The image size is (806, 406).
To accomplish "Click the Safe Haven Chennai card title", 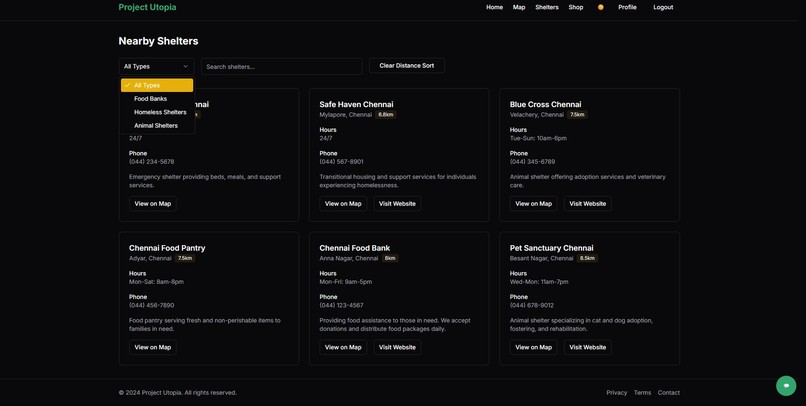I will pyautogui.click(x=356, y=104).
